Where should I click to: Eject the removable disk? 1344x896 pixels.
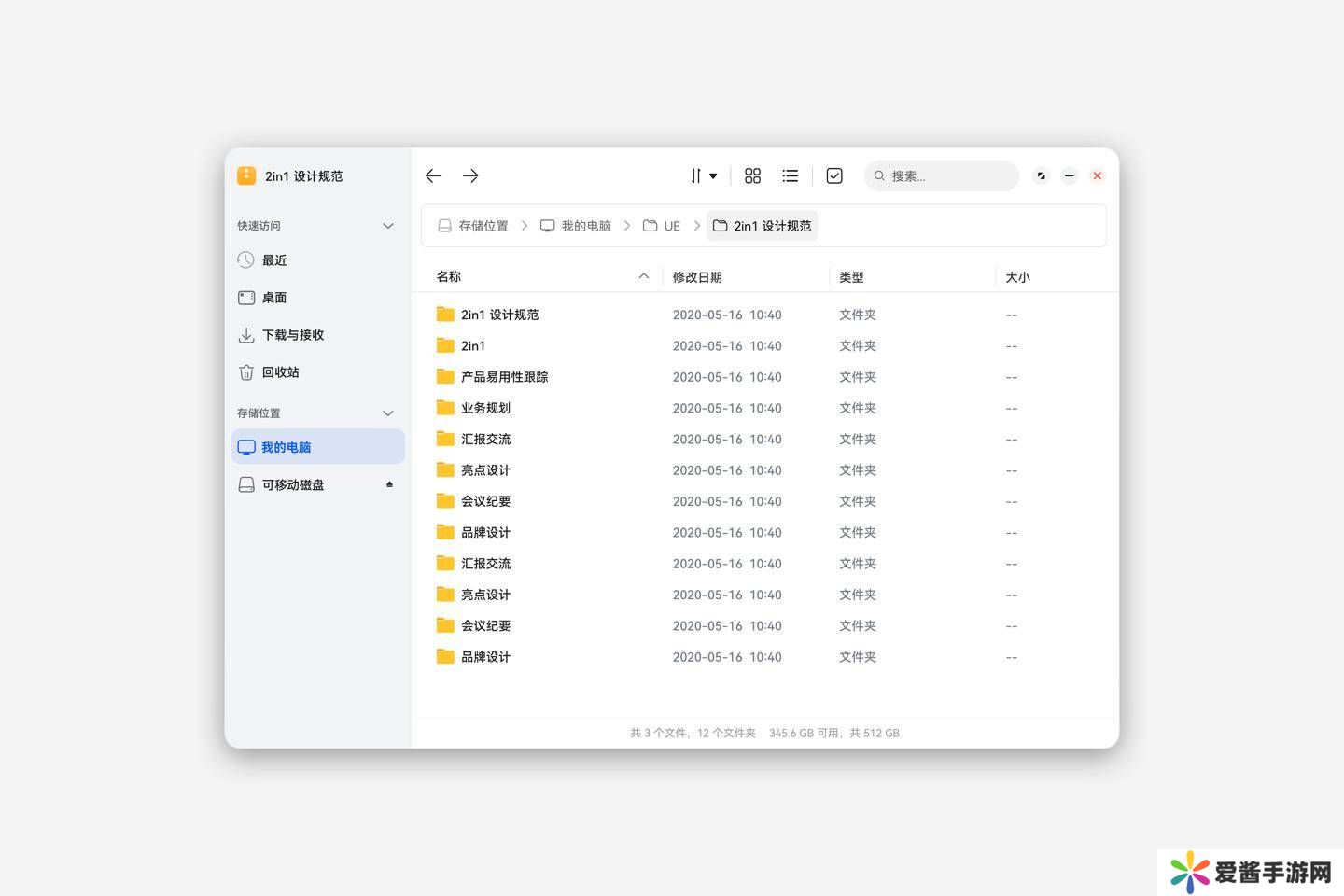point(389,484)
